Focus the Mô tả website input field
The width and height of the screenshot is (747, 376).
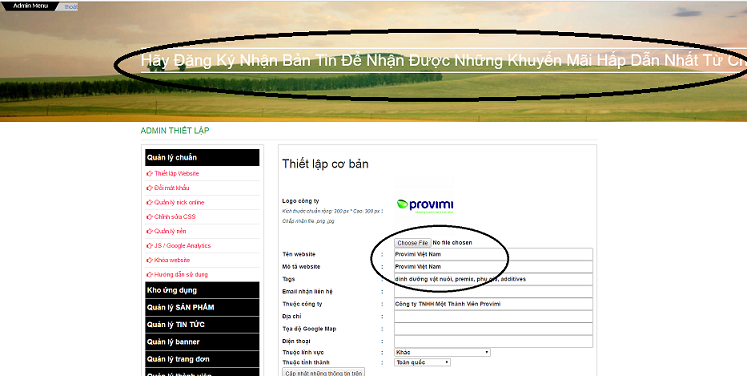[x=494, y=267]
